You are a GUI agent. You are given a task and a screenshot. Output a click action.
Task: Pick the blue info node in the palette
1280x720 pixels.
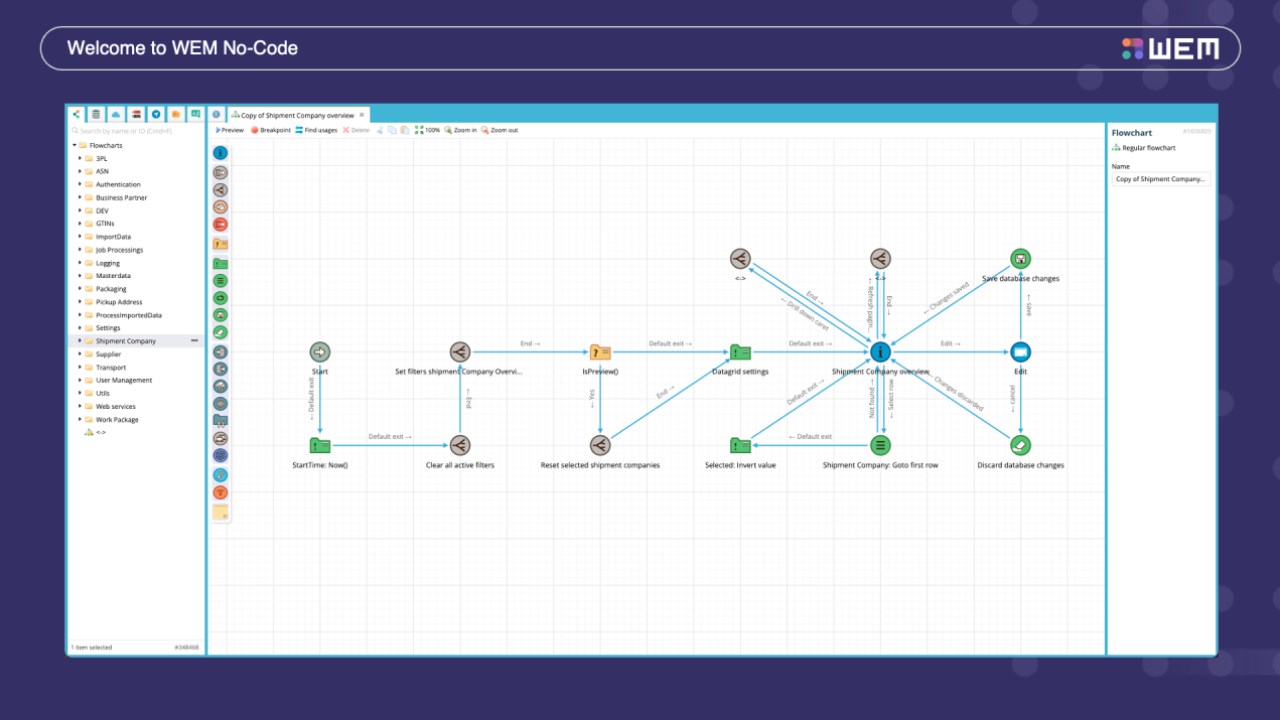point(220,153)
